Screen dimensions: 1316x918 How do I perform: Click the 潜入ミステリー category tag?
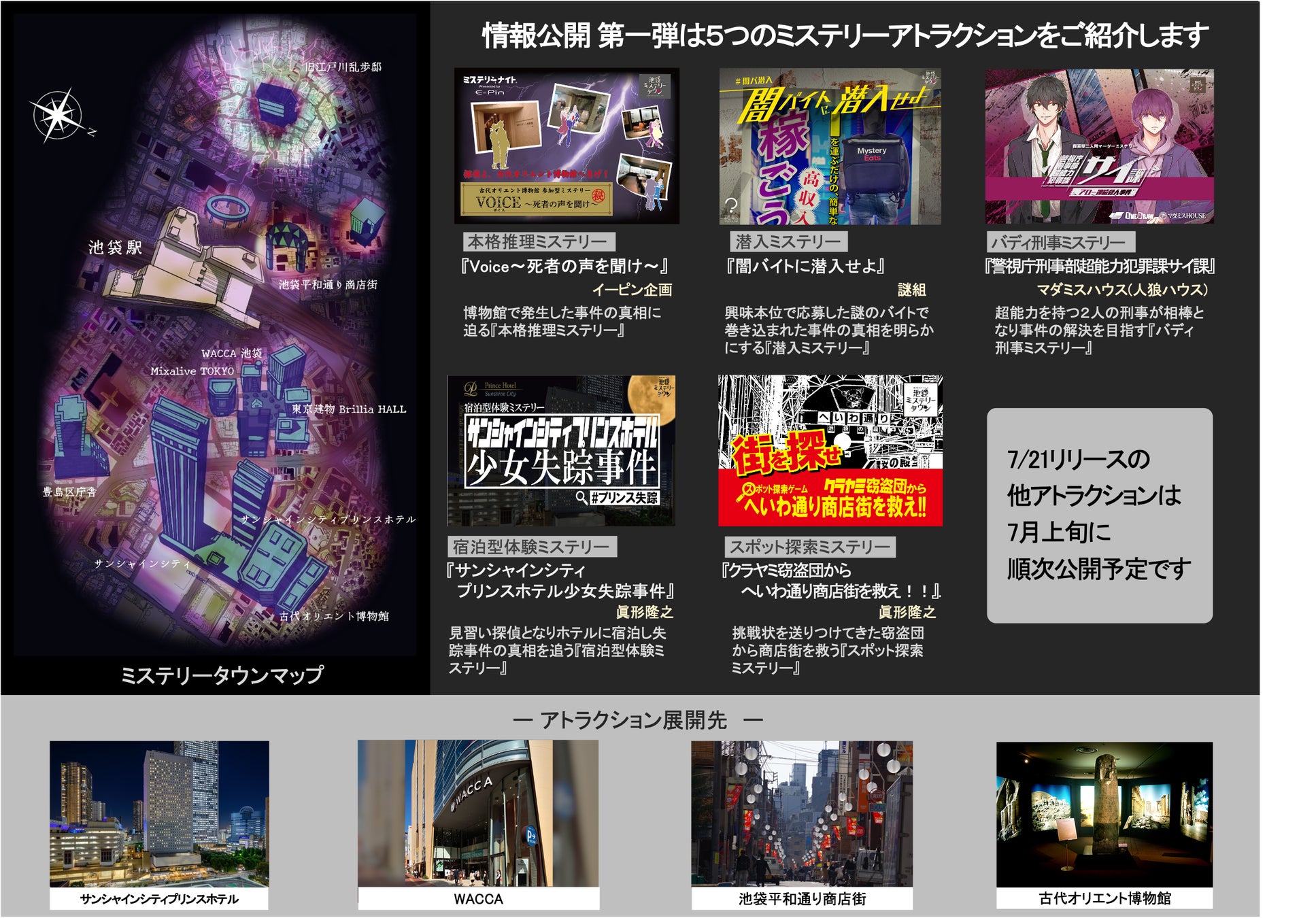788,242
